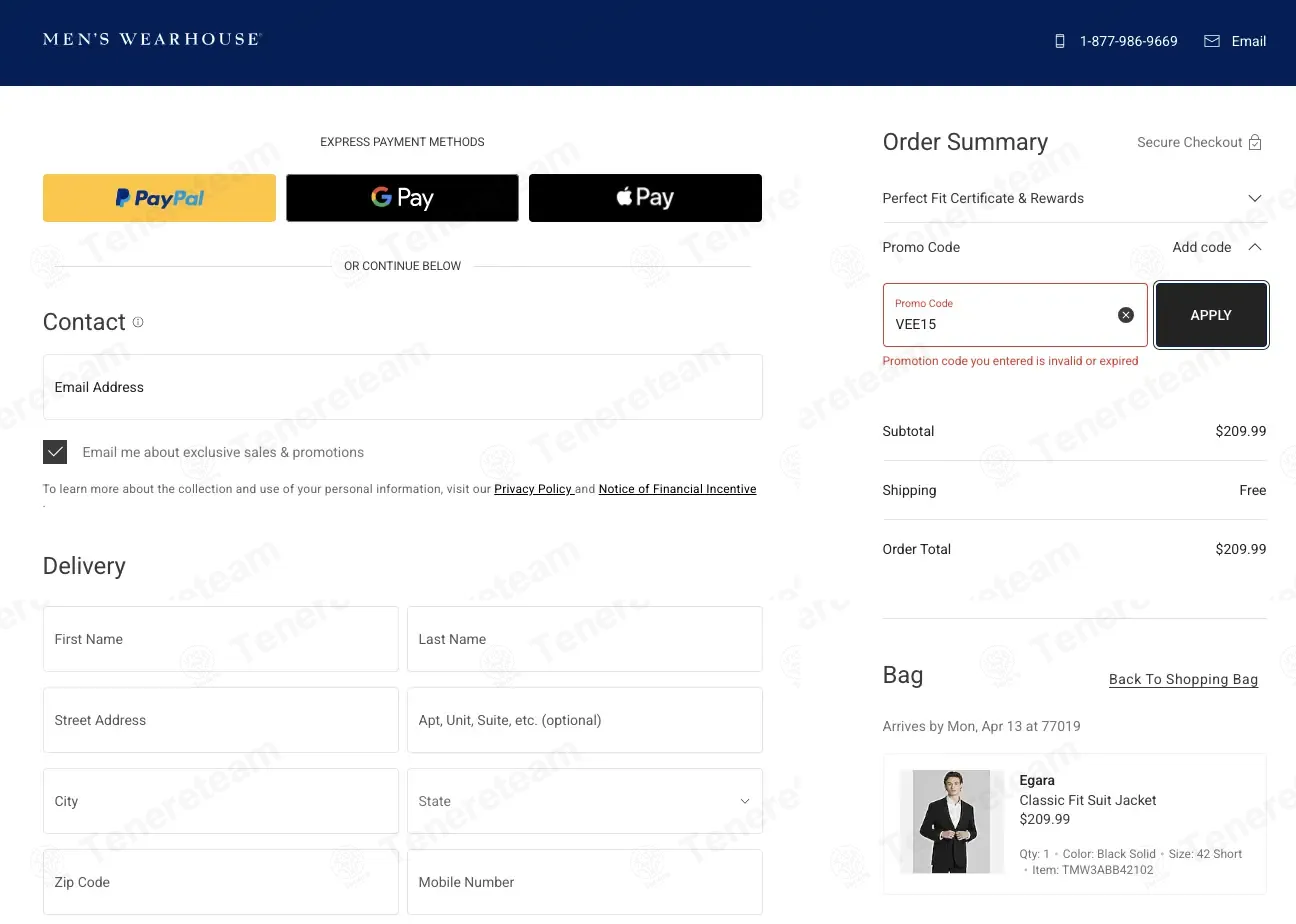This screenshot has width=1296, height=924.
Task: Click the phone icon in header
Action: click(x=1060, y=41)
